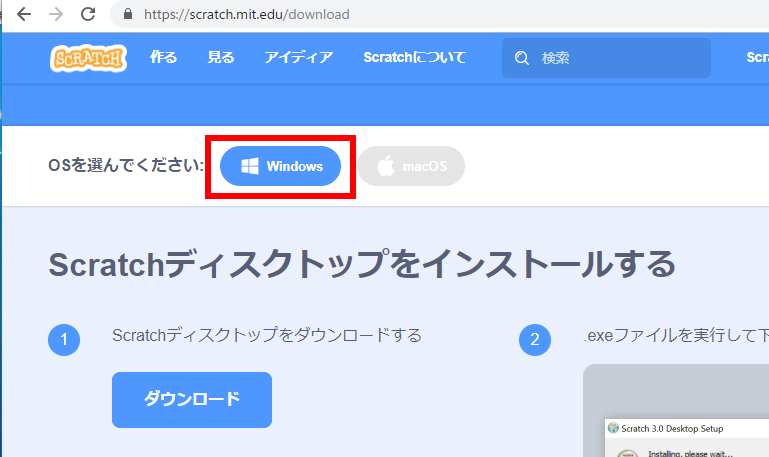The width and height of the screenshot is (769, 457).
Task: Select the Windows OS button
Action: 281,166
